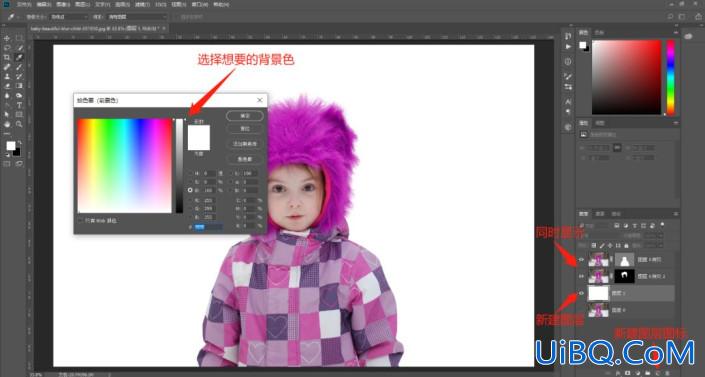
Task: Select the Path Selection arrow tool
Action: click(x=7, y=115)
